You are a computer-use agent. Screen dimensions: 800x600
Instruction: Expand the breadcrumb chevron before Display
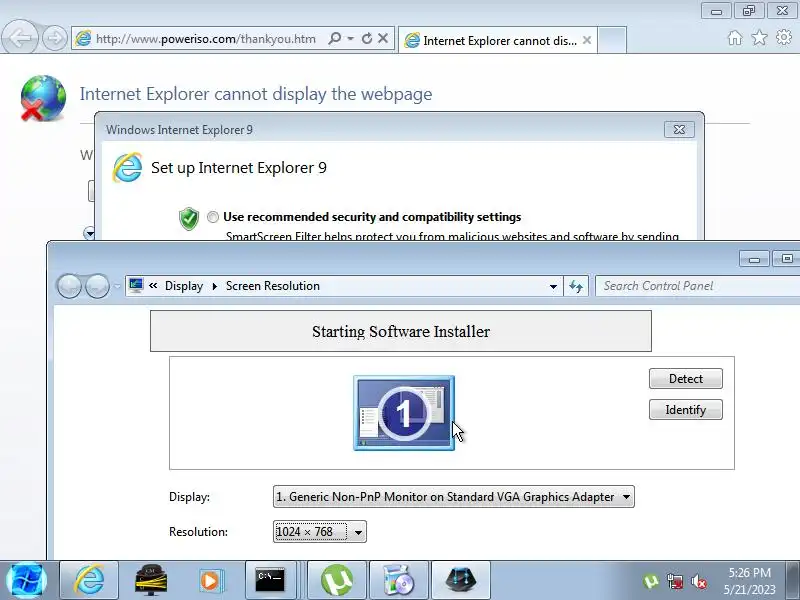(153, 286)
